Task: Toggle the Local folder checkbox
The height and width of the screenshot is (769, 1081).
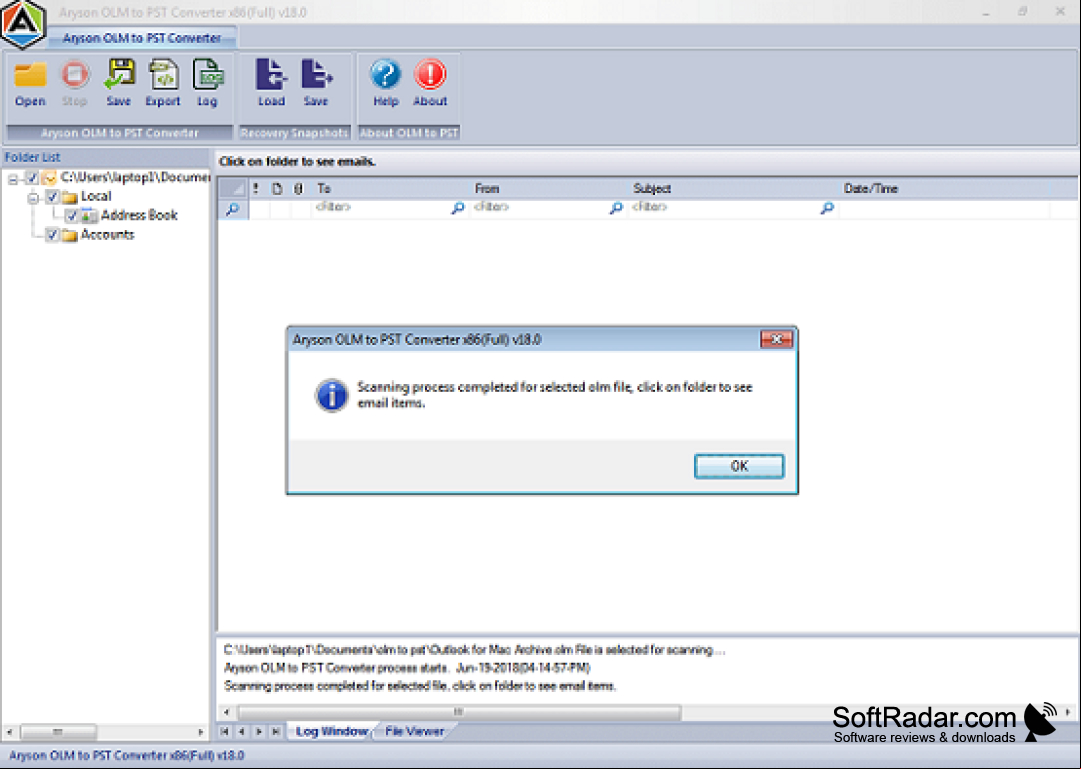Action: coord(52,197)
